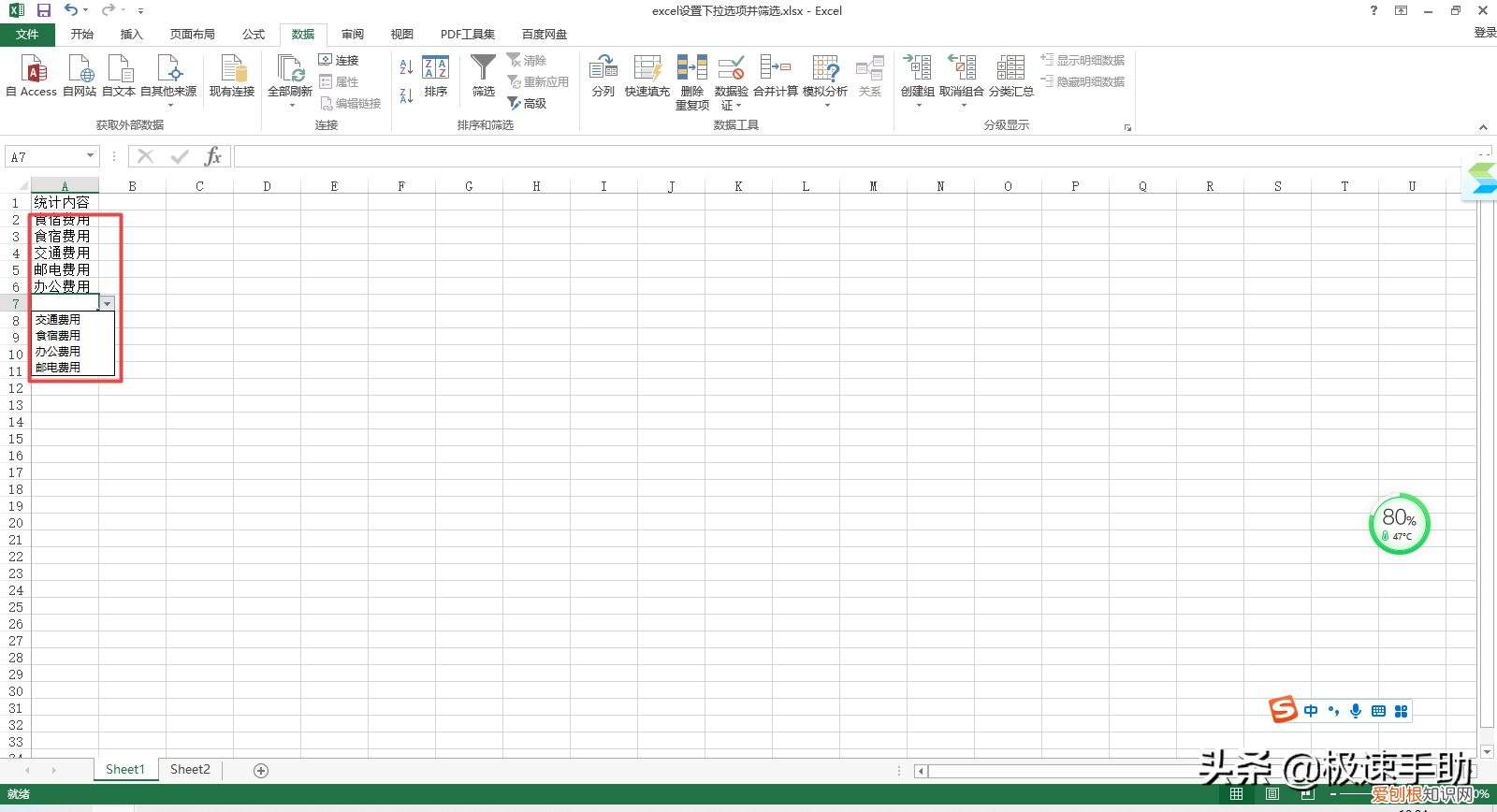The height and width of the screenshot is (812, 1497).
Task: Toggle the Sogou input Chinese/English mode
Action: (1311, 711)
